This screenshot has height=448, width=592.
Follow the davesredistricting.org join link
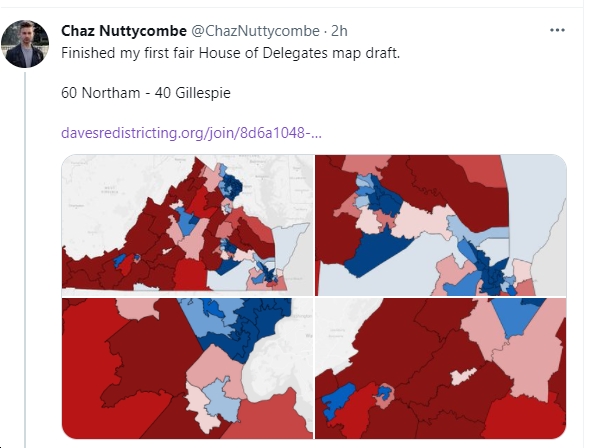click(191, 133)
